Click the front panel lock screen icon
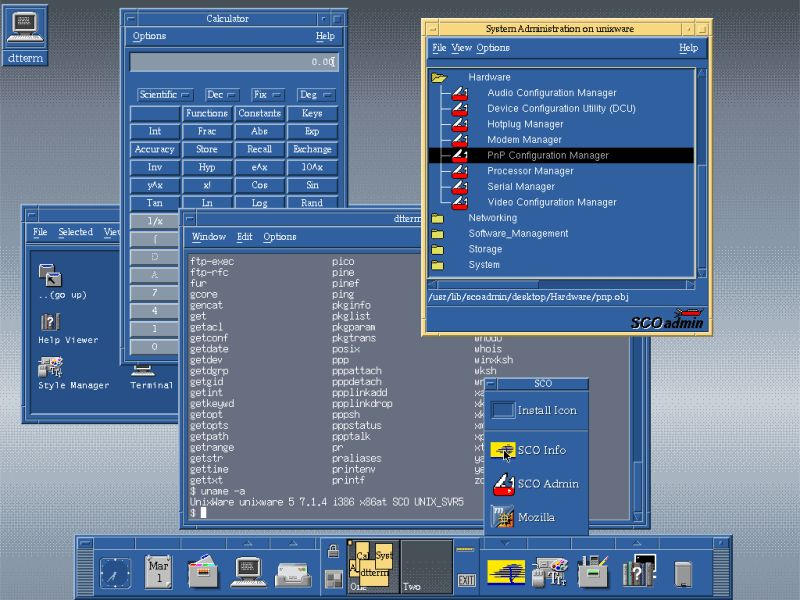Image resolution: width=800 pixels, height=600 pixels. tap(333, 551)
